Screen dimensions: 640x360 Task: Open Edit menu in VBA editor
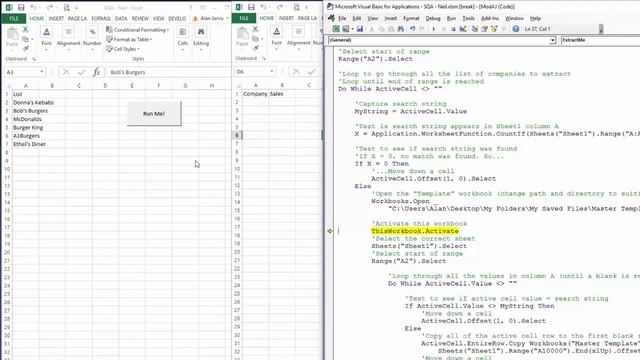pyautogui.click(x=357, y=18)
